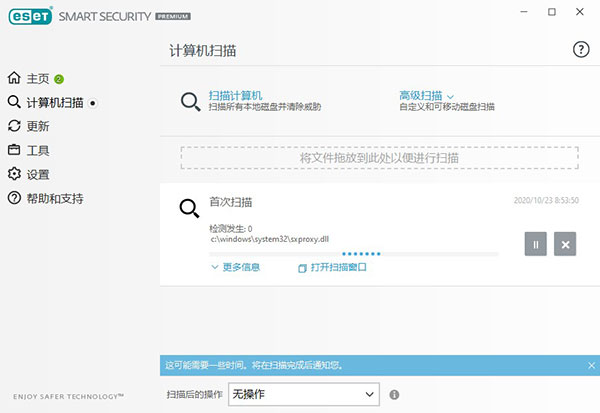
Task: Go to the 更新 update section
Action: tap(38, 126)
